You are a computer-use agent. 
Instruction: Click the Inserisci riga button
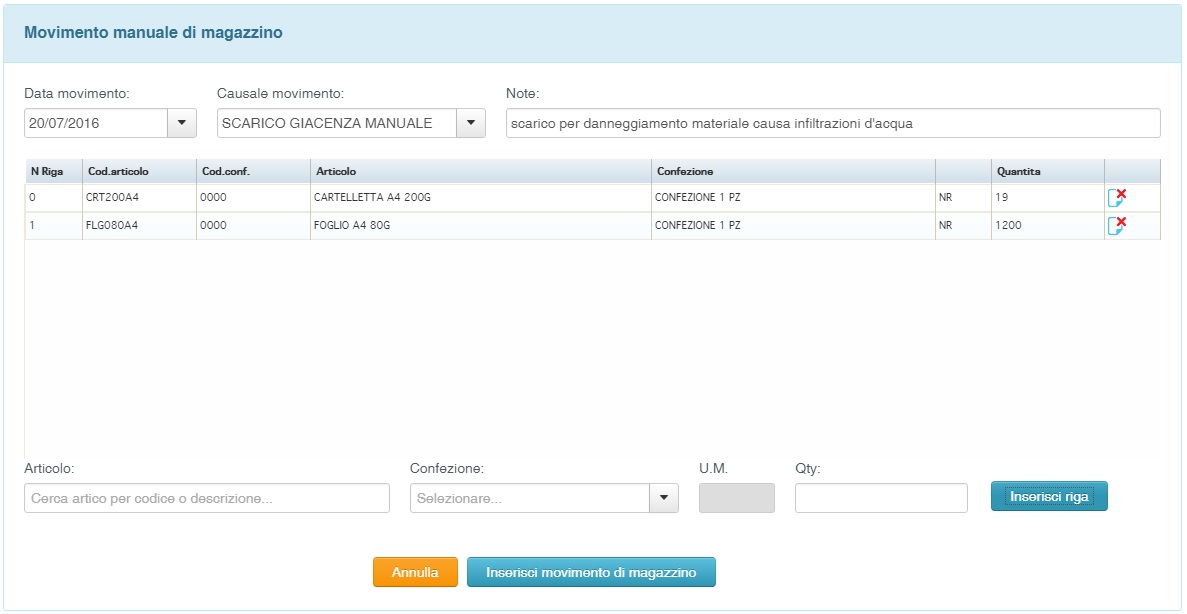coord(1049,496)
